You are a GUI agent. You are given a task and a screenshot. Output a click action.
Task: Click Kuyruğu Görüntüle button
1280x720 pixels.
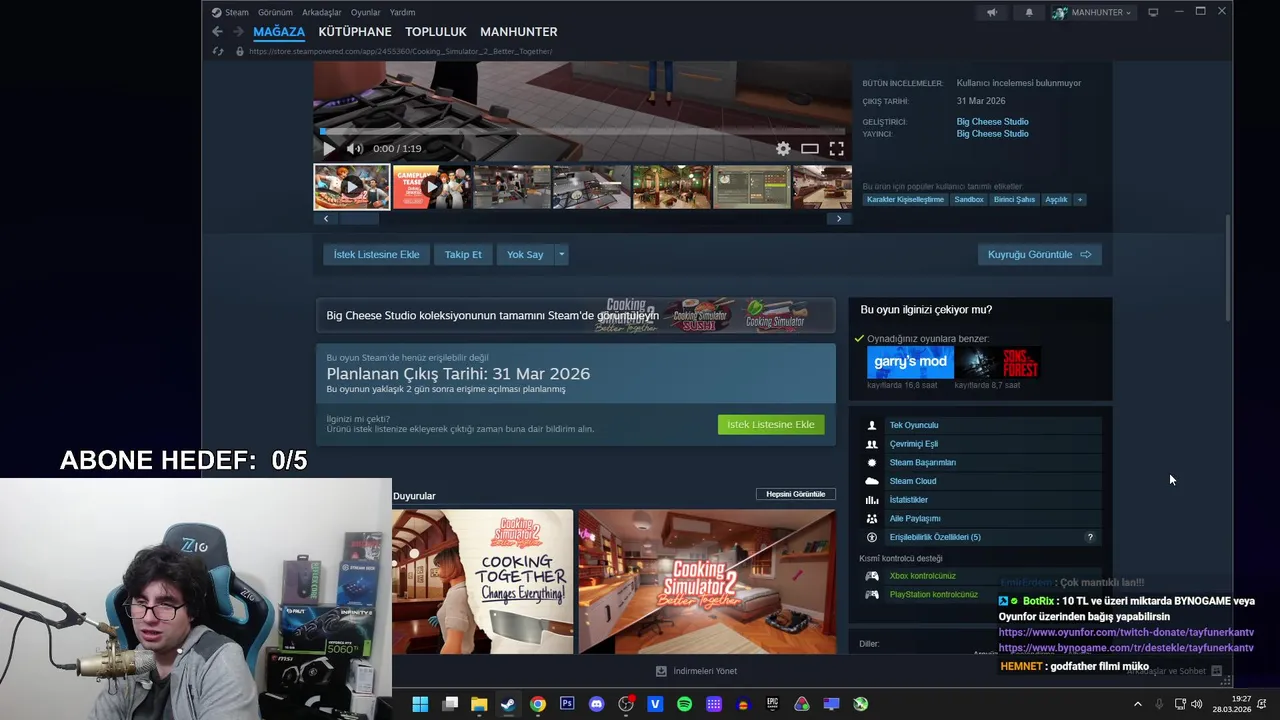[1039, 254]
